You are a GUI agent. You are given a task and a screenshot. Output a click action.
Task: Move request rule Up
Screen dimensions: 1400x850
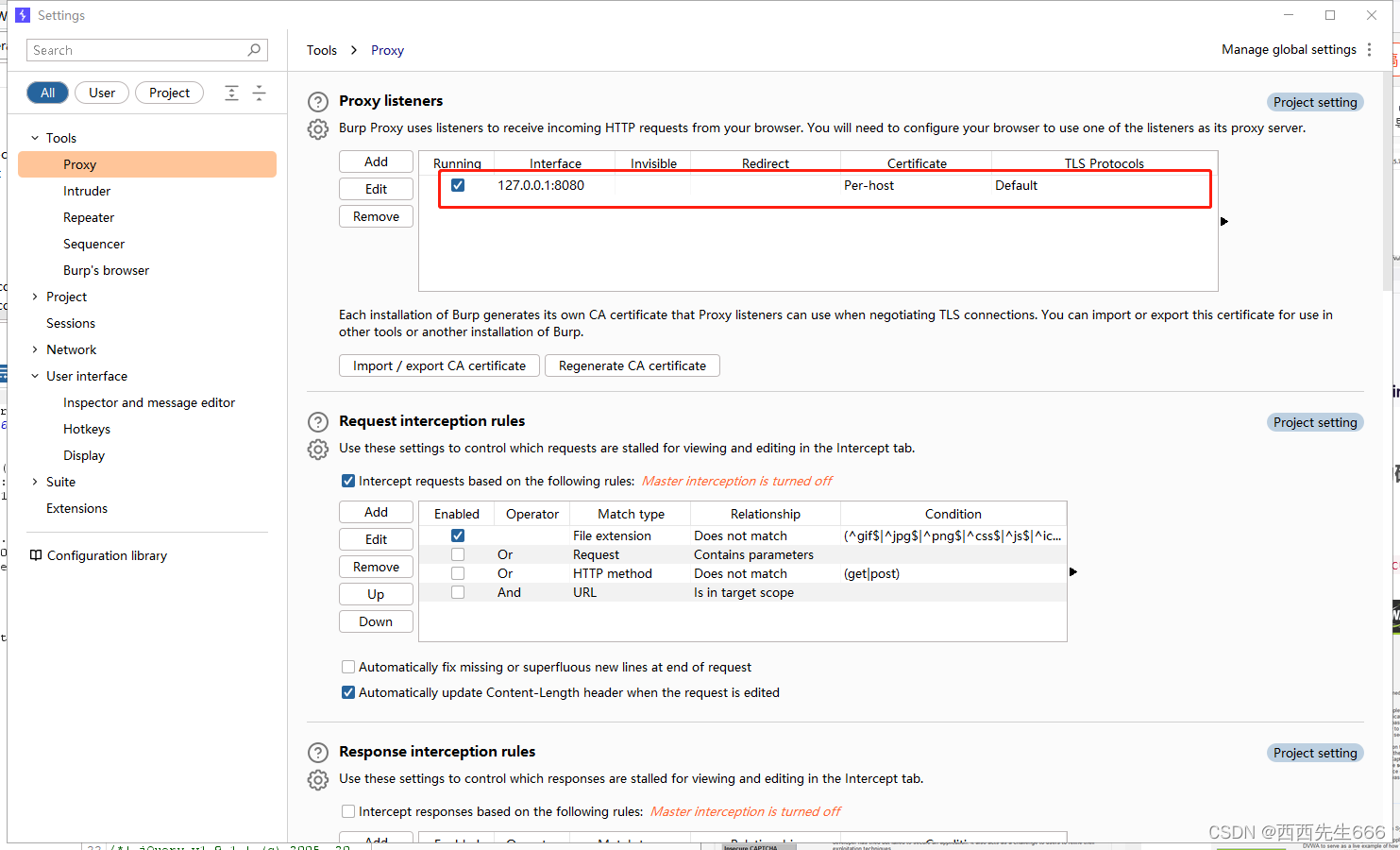[x=376, y=594]
